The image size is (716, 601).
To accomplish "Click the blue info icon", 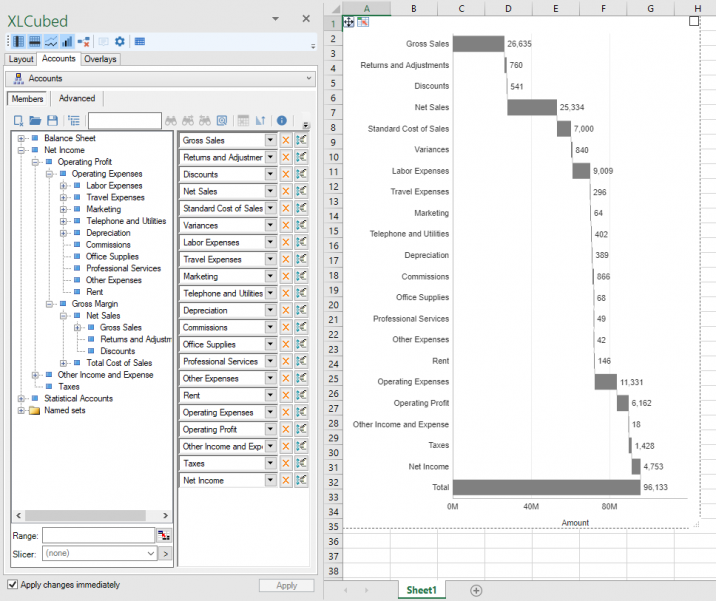I will (x=282, y=121).
